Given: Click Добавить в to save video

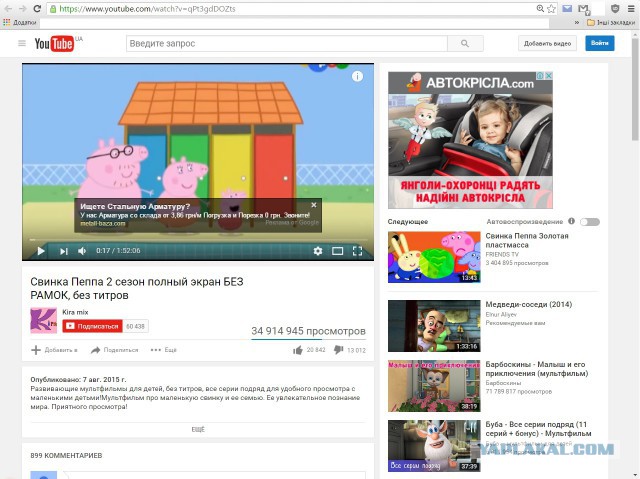Looking at the screenshot, I should [54, 350].
